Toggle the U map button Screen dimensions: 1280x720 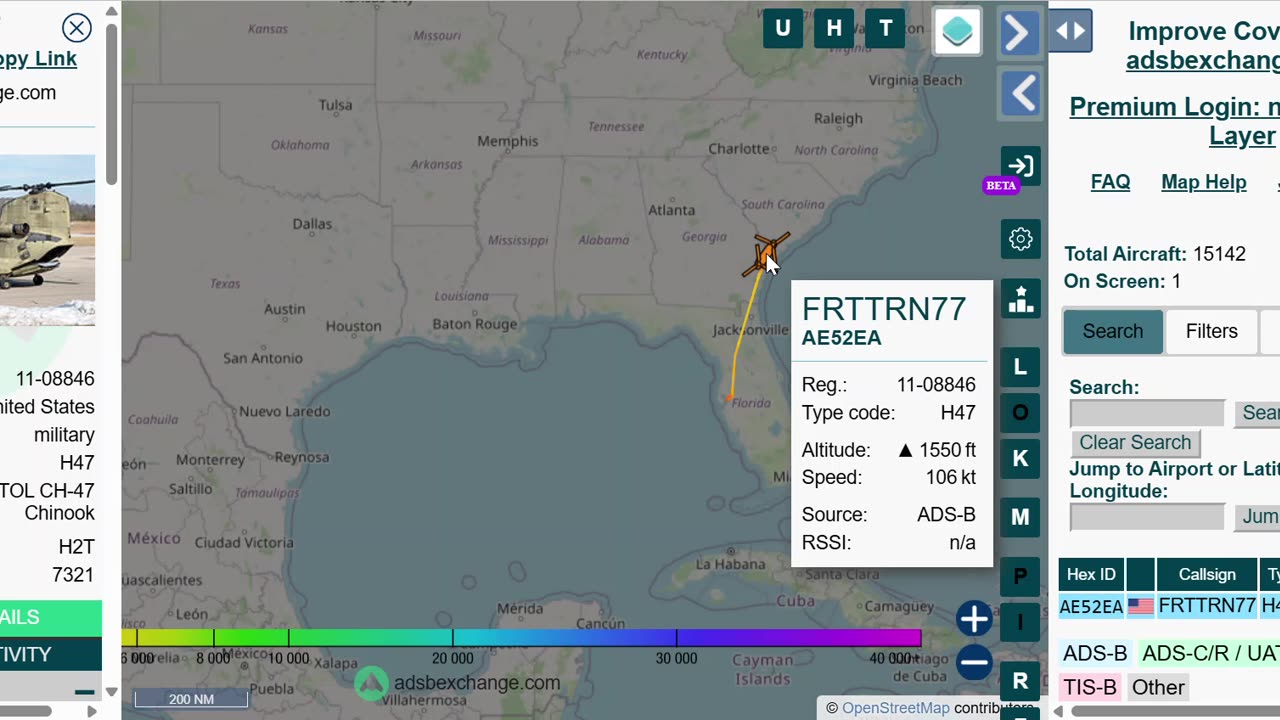(x=783, y=29)
